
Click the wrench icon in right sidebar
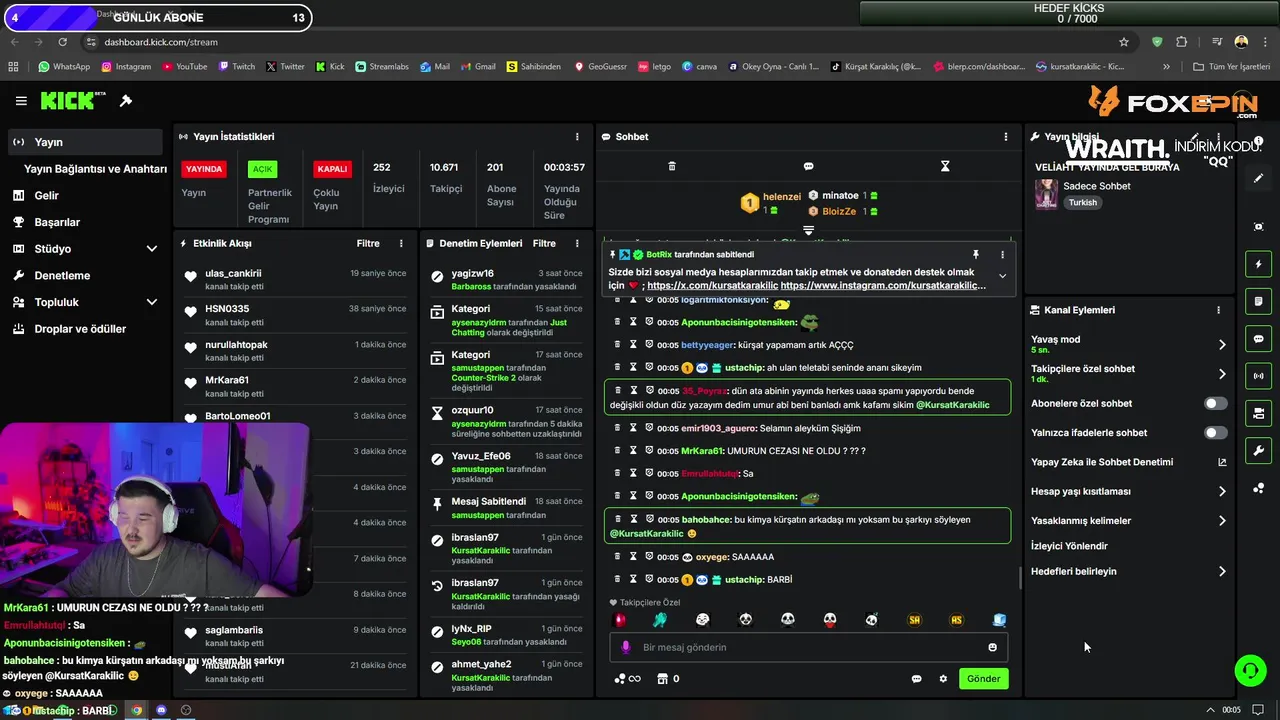coord(1259,451)
